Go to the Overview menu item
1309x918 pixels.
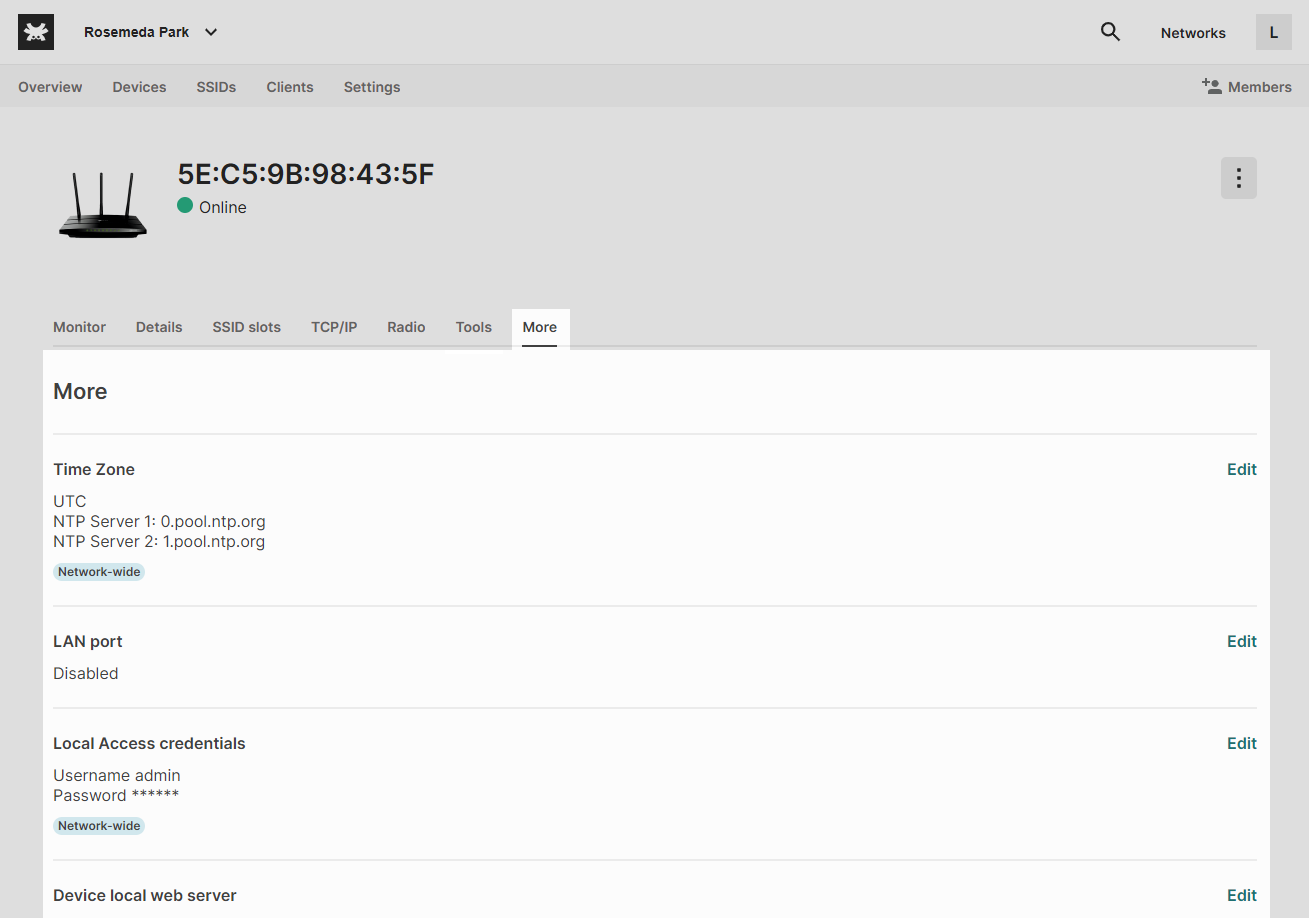coord(50,87)
